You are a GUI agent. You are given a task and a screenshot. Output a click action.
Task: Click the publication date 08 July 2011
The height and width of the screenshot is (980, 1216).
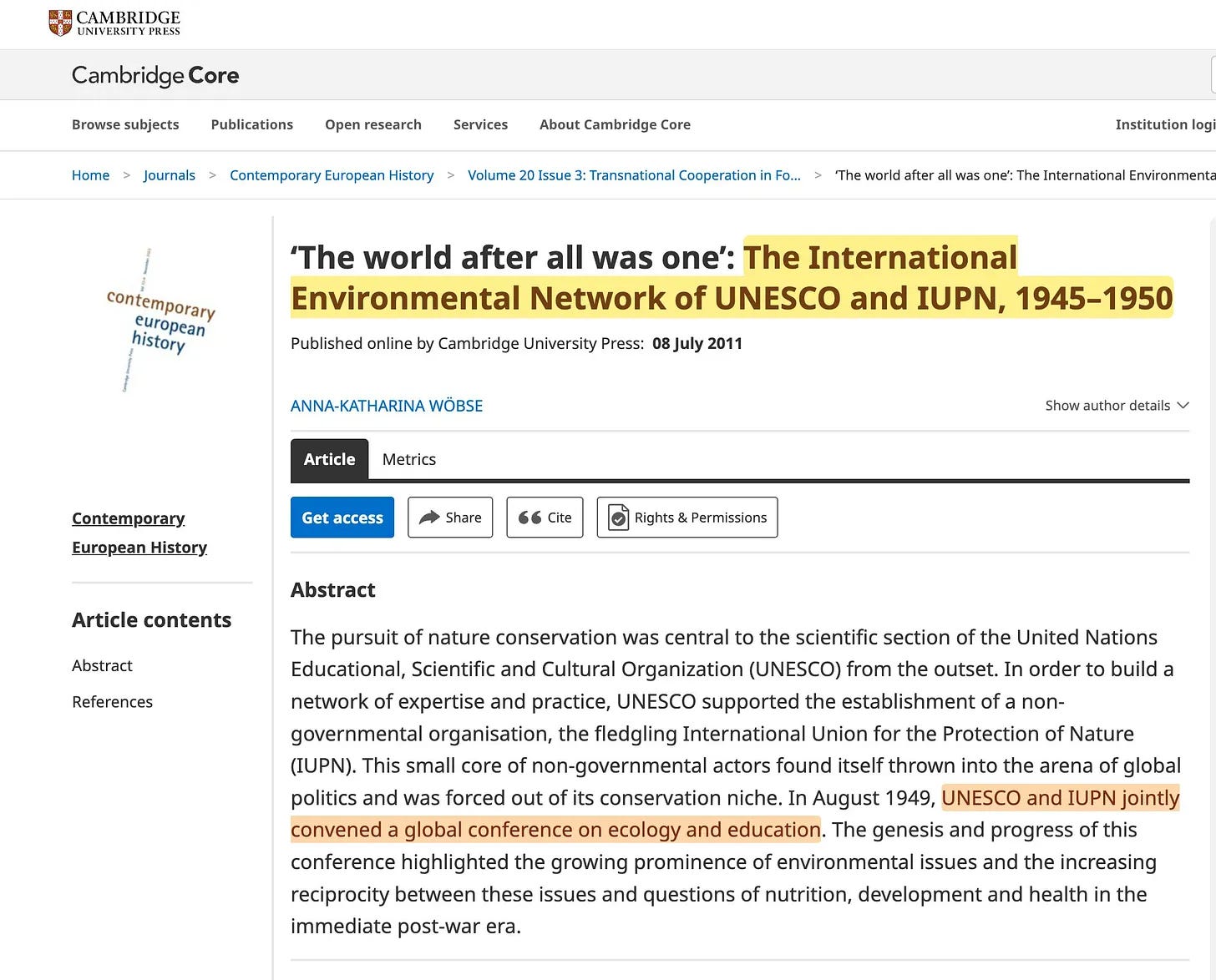697,344
